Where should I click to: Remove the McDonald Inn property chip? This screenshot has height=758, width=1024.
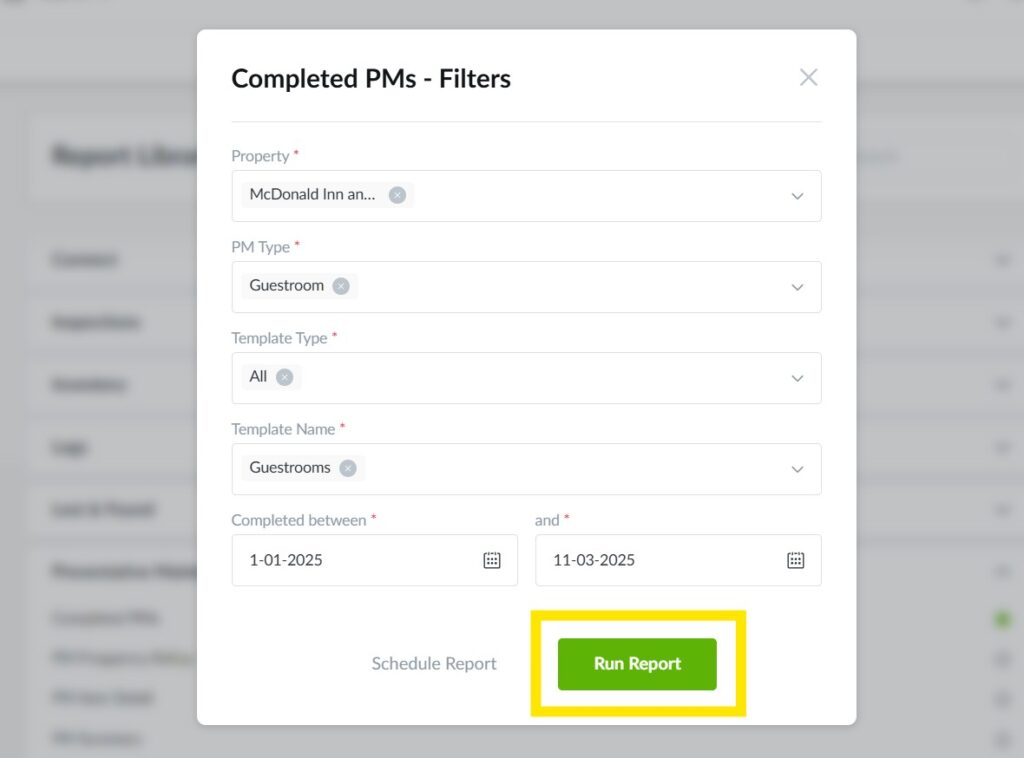coord(397,195)
